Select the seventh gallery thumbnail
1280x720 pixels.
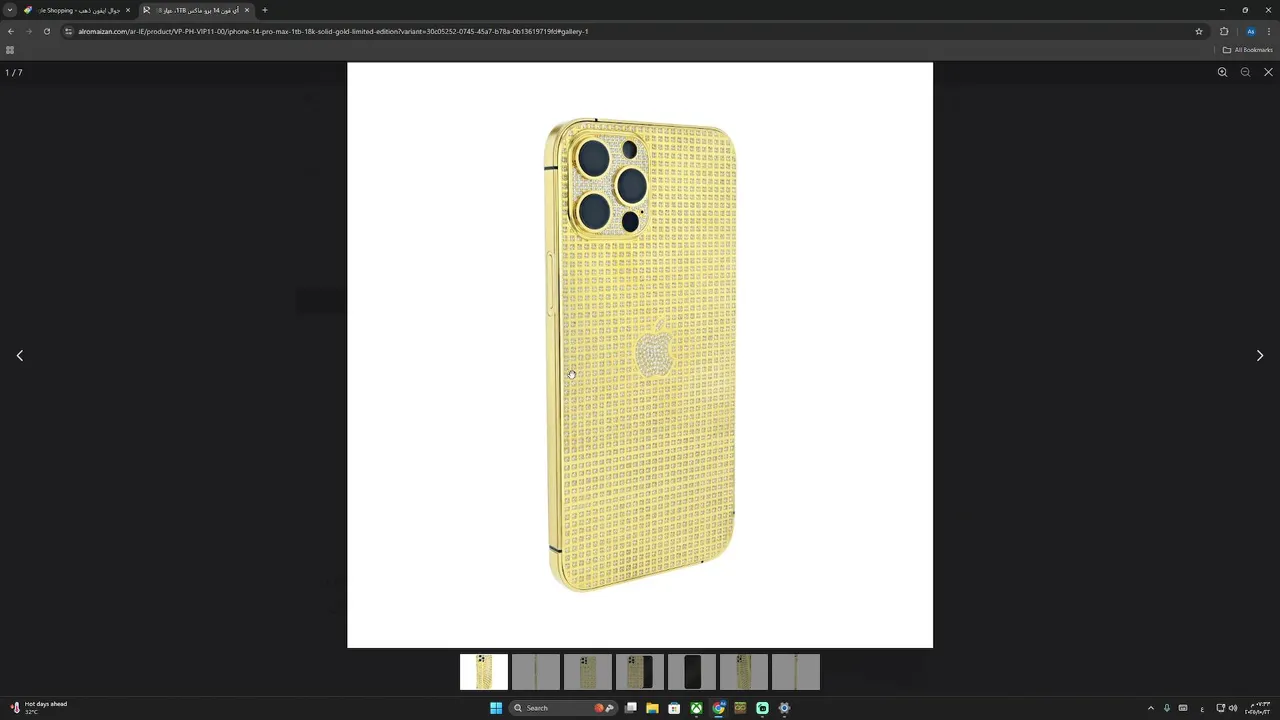(796, 672)
